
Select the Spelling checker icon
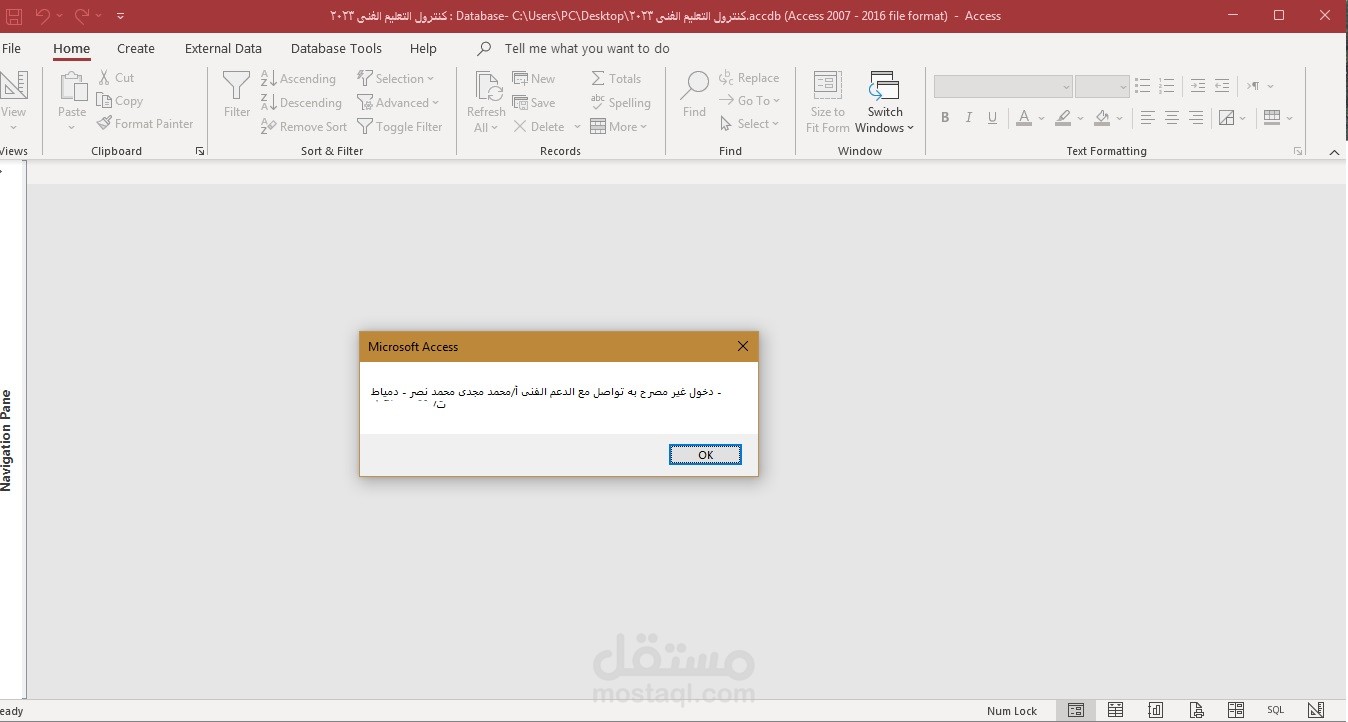(600, 102)
